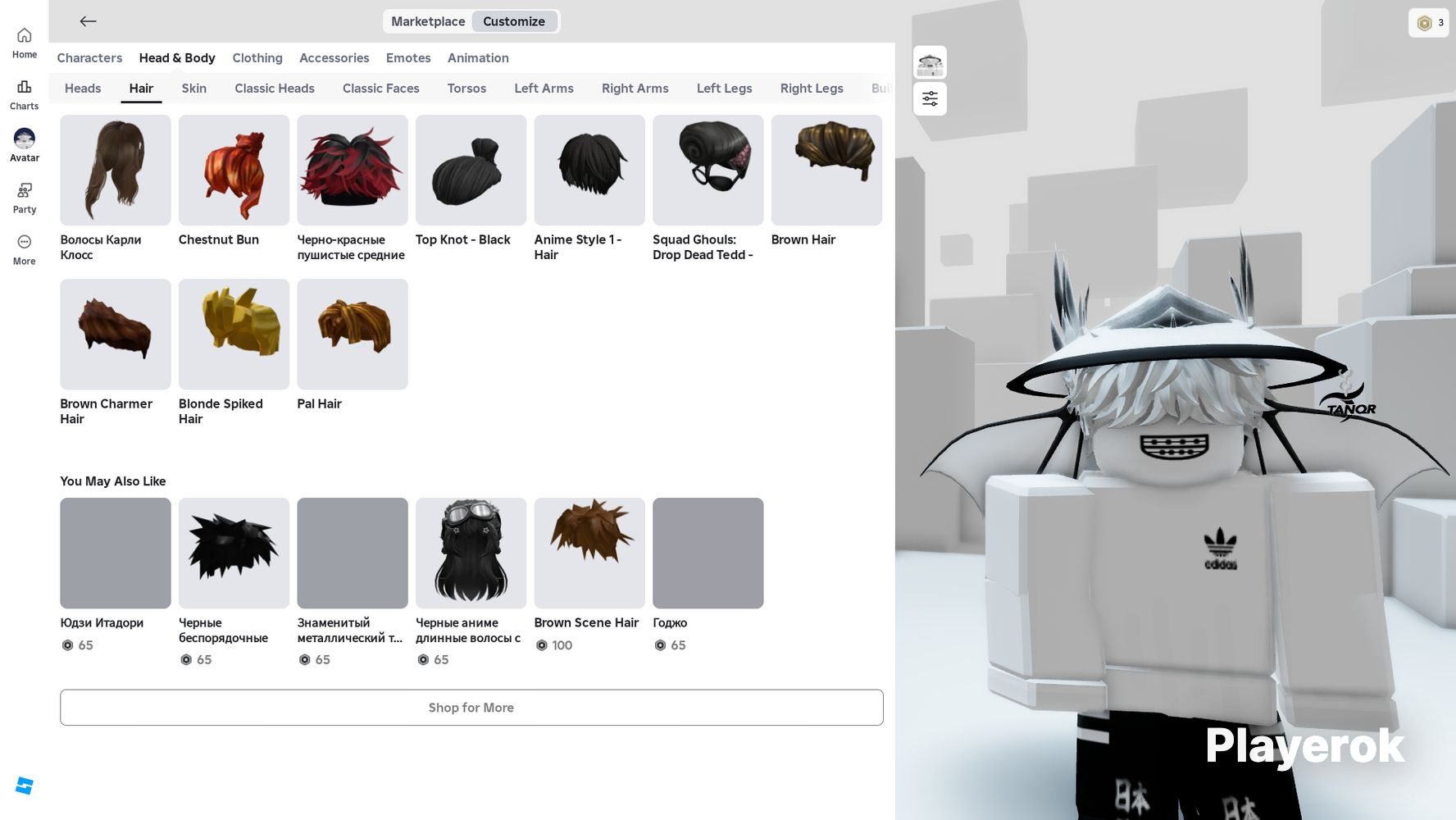Open the Characters tab
1456x820 pixels.
(x=89, y=58)
